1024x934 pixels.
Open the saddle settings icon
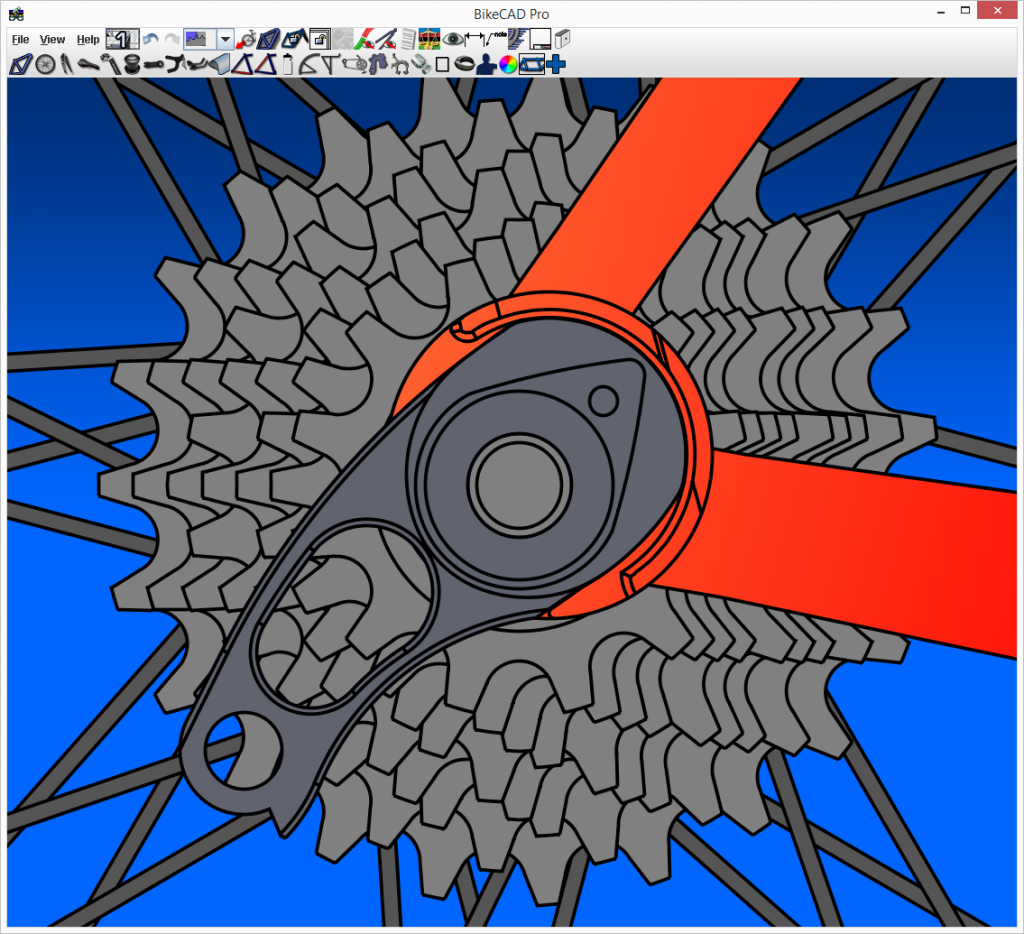(x=88, y=65)
